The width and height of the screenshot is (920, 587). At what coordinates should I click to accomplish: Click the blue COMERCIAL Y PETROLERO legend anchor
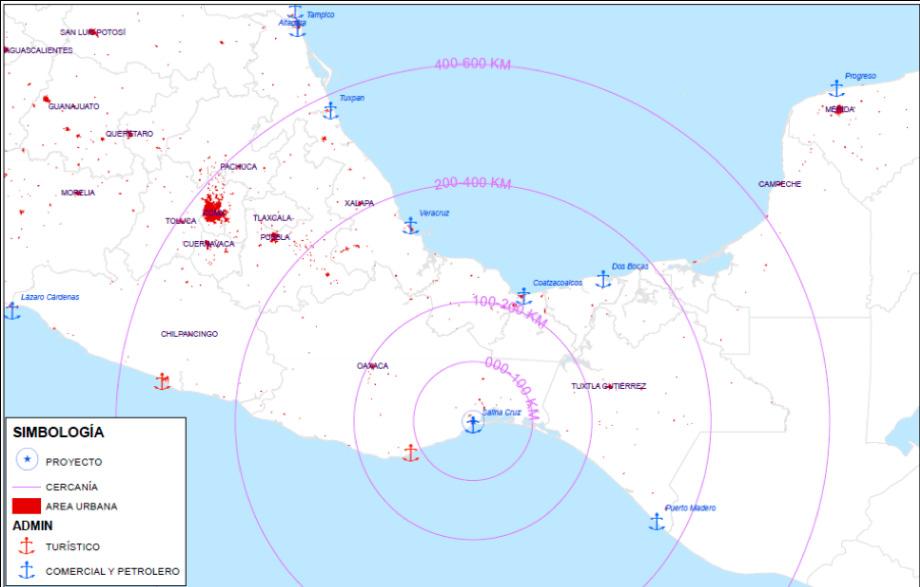pos(26,570)
